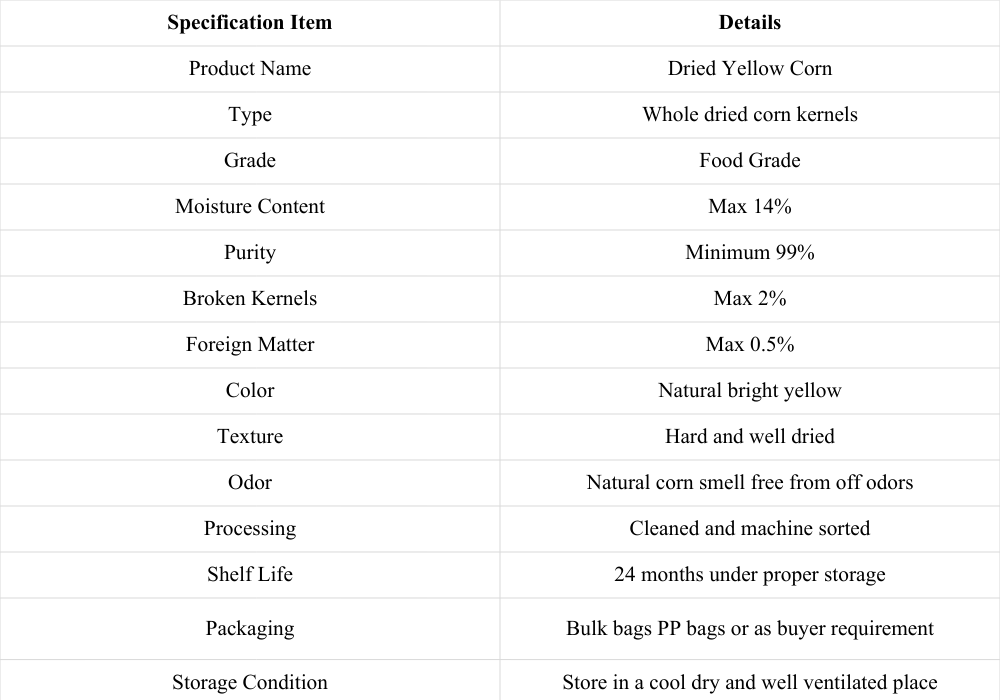Click the Bulk bags PP bags cell
1000x700 pixels.
point(750,629)
